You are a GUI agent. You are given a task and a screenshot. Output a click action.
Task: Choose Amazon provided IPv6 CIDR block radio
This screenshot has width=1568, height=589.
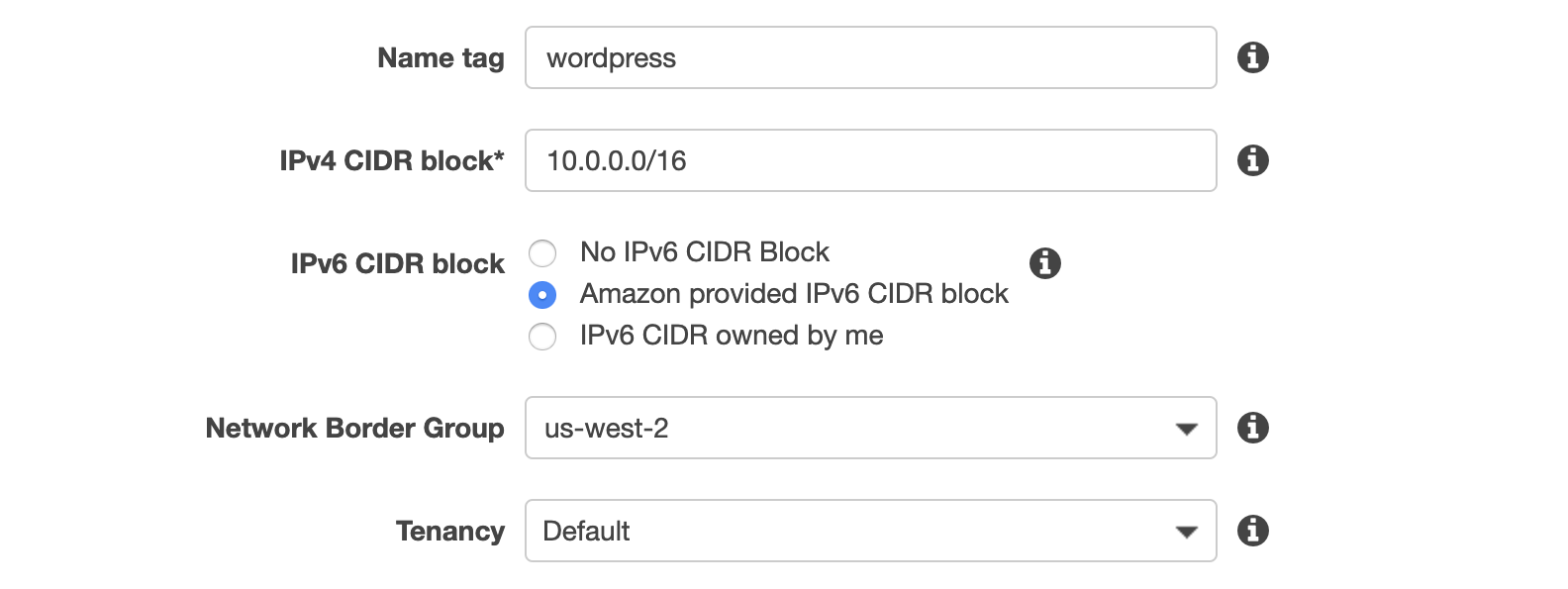coord(542,295)
